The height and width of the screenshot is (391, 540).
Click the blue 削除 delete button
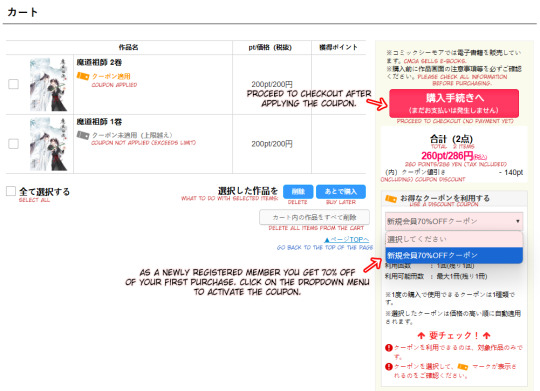pyautogui.click(x=298, y=192)
